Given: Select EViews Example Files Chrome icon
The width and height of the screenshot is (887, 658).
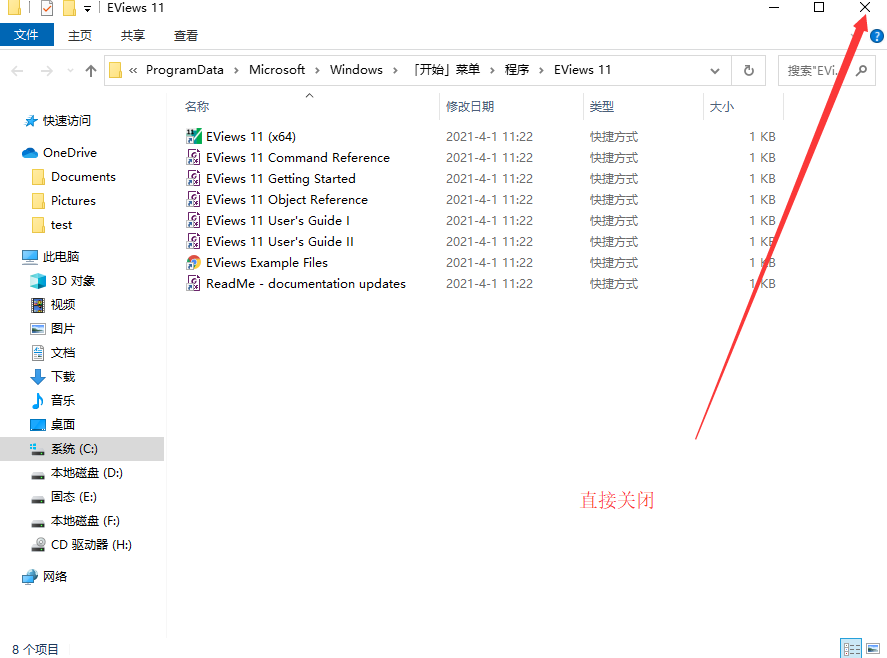Looking at the screenshot, I should pyautogui.click(x=193, y=263).
